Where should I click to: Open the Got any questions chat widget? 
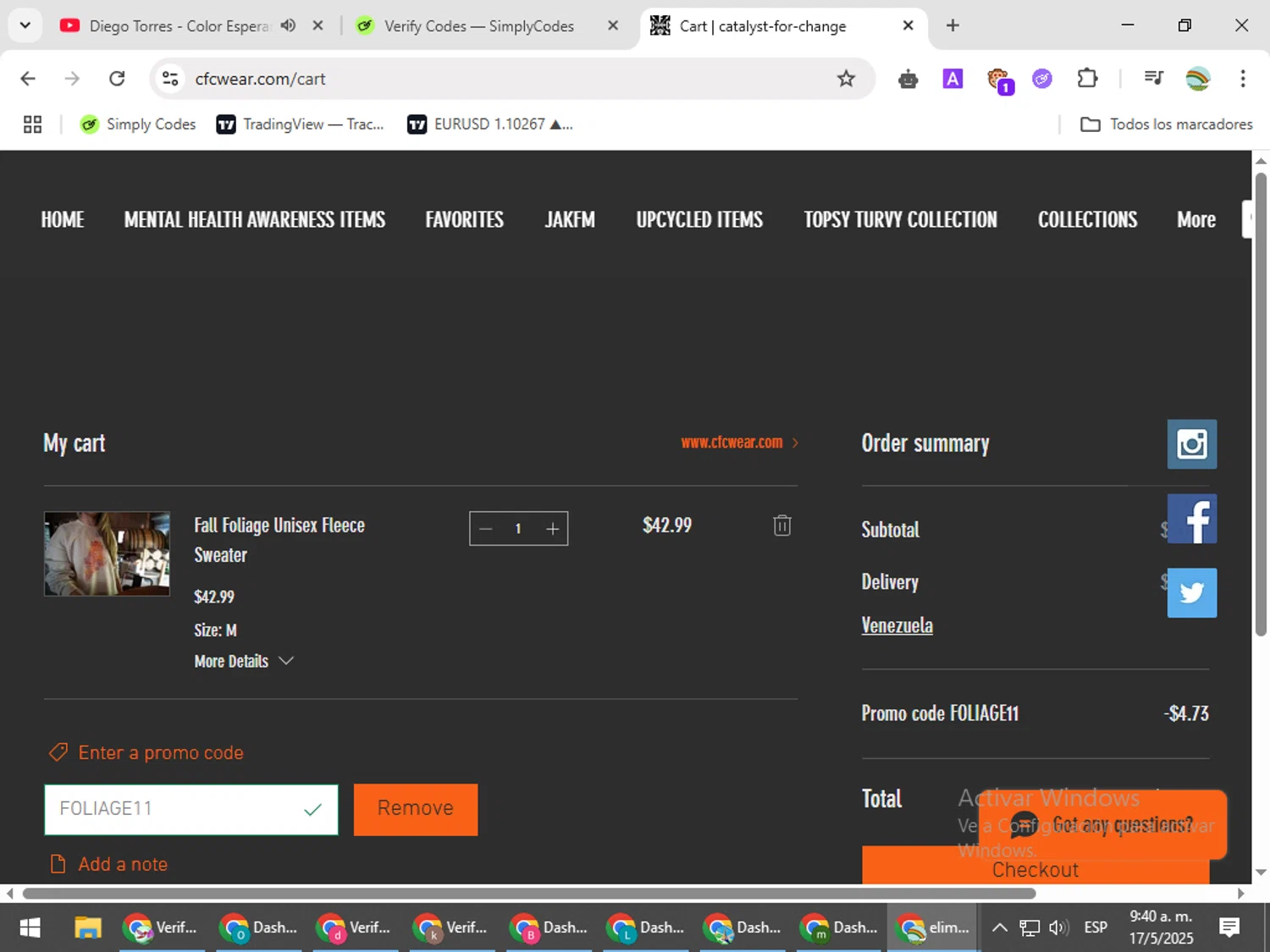(1102, 824)
